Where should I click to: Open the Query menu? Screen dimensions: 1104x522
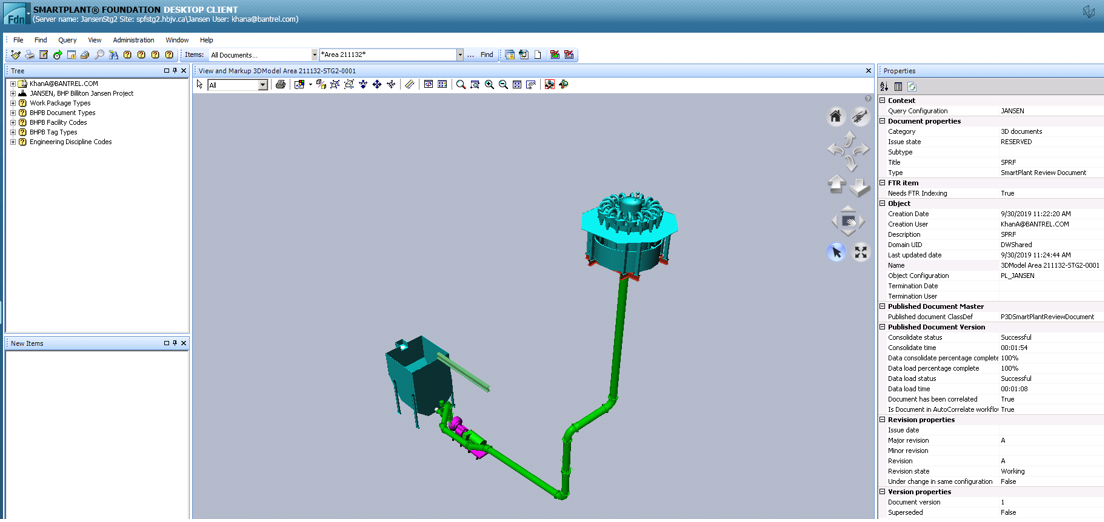pyautogui.click(x=67, y=40)
